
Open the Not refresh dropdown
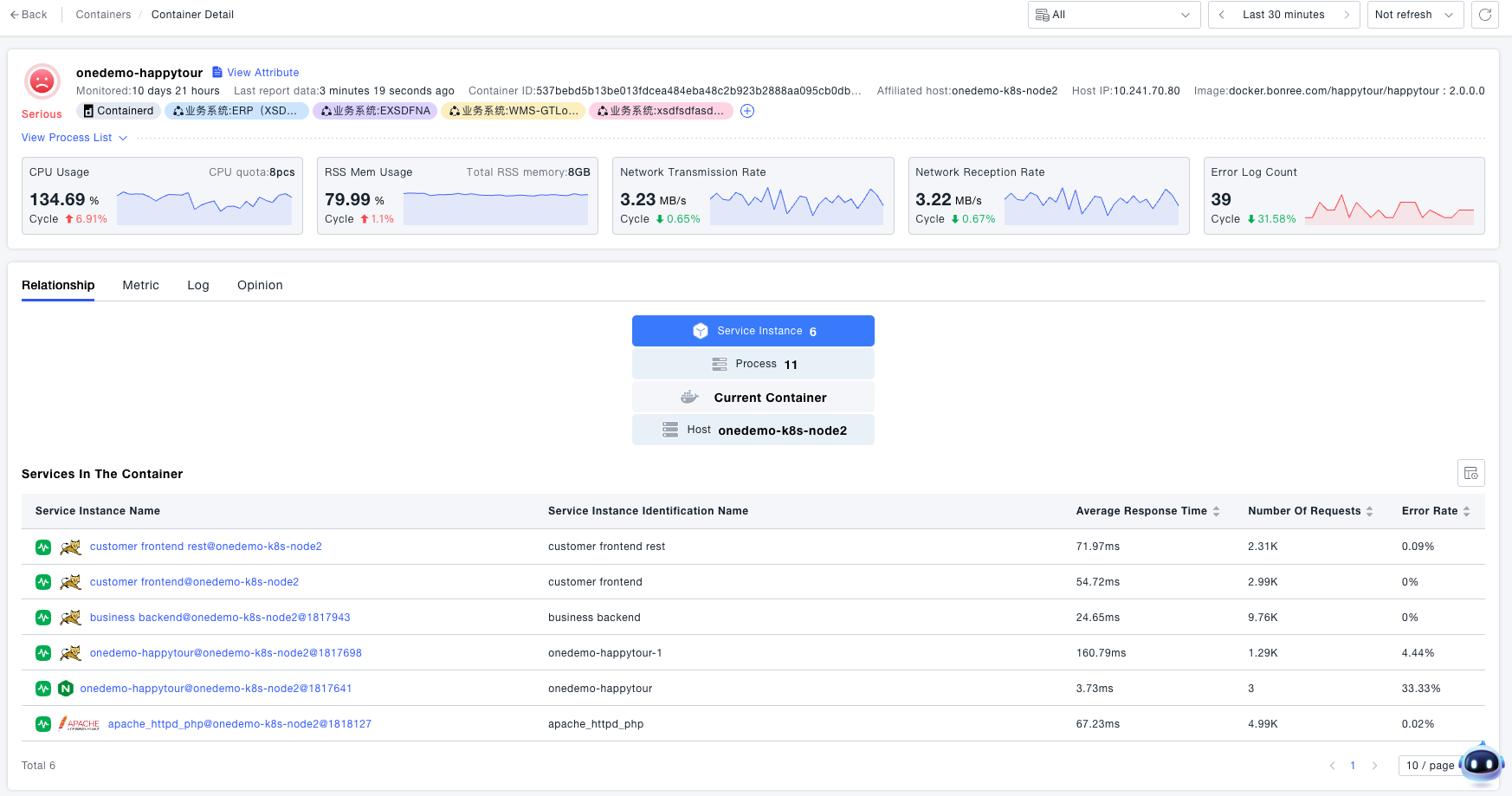pyautogui.click(x=1414, y=15)
